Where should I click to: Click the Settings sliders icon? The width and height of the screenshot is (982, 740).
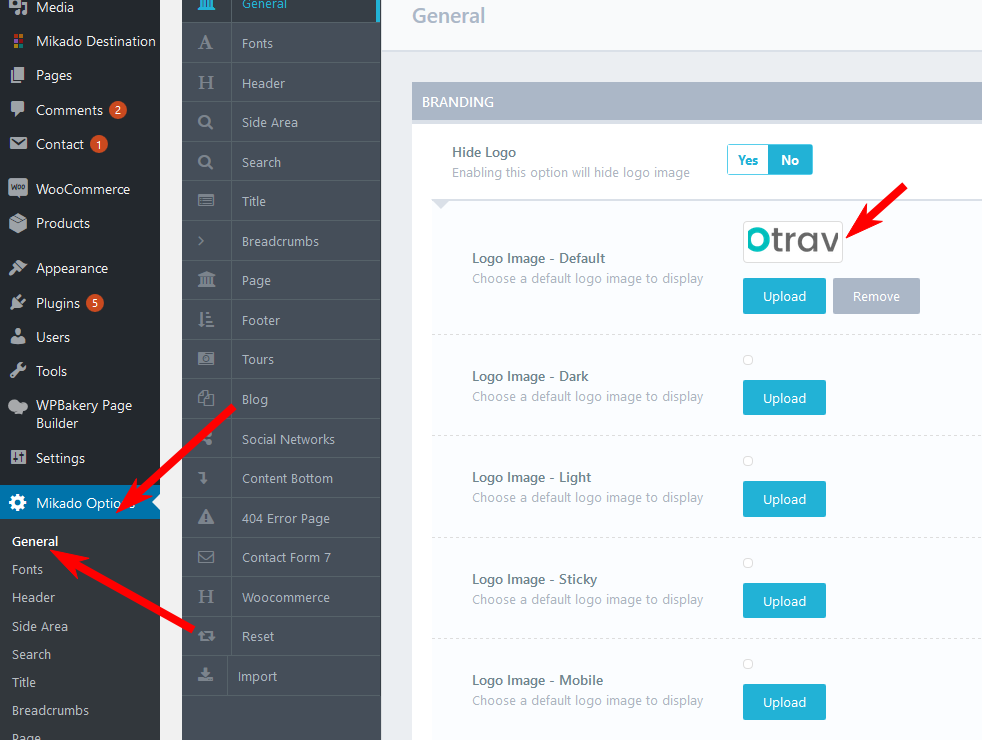click(18, 457)
